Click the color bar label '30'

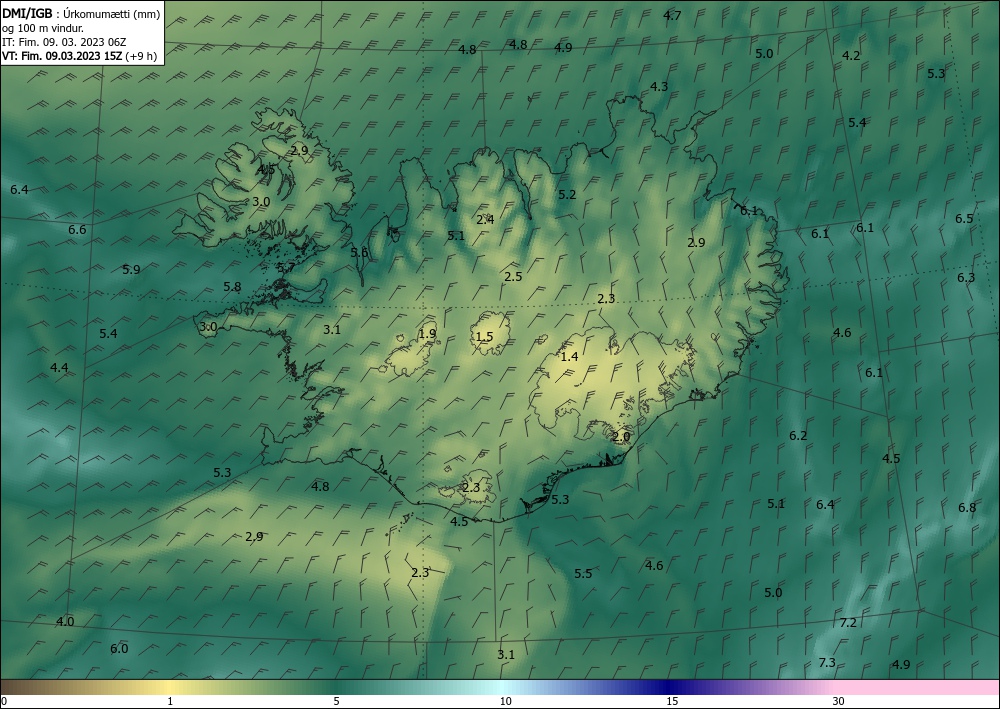(x=839, y=702)
